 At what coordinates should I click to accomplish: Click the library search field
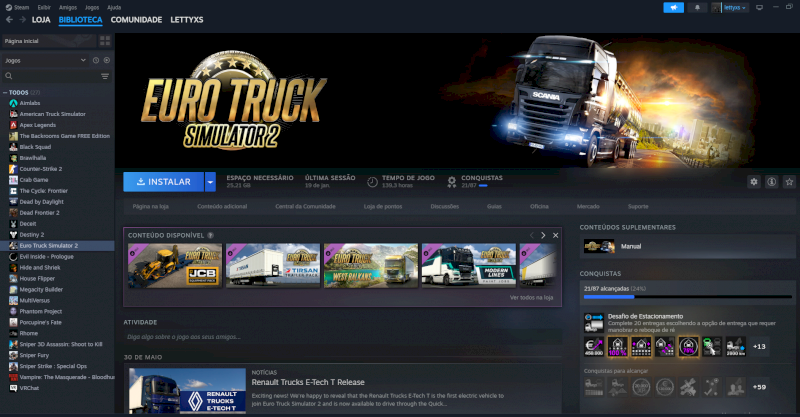(x=51, y=76)
